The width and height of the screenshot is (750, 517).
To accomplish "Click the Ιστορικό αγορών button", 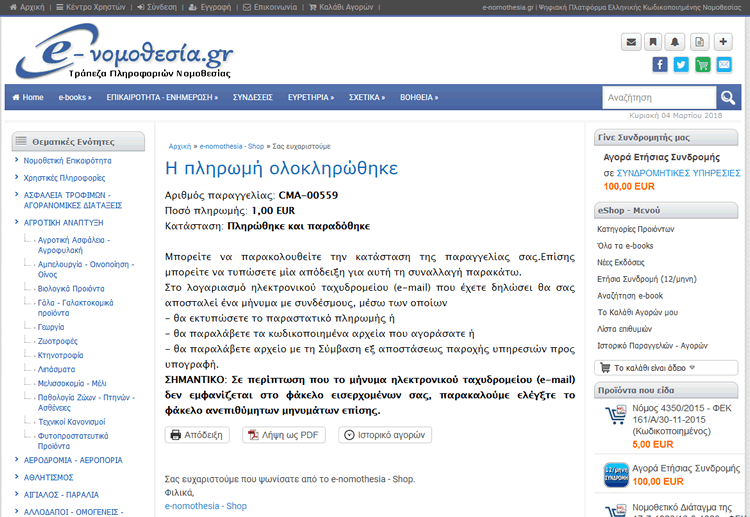I will point(385,435).
